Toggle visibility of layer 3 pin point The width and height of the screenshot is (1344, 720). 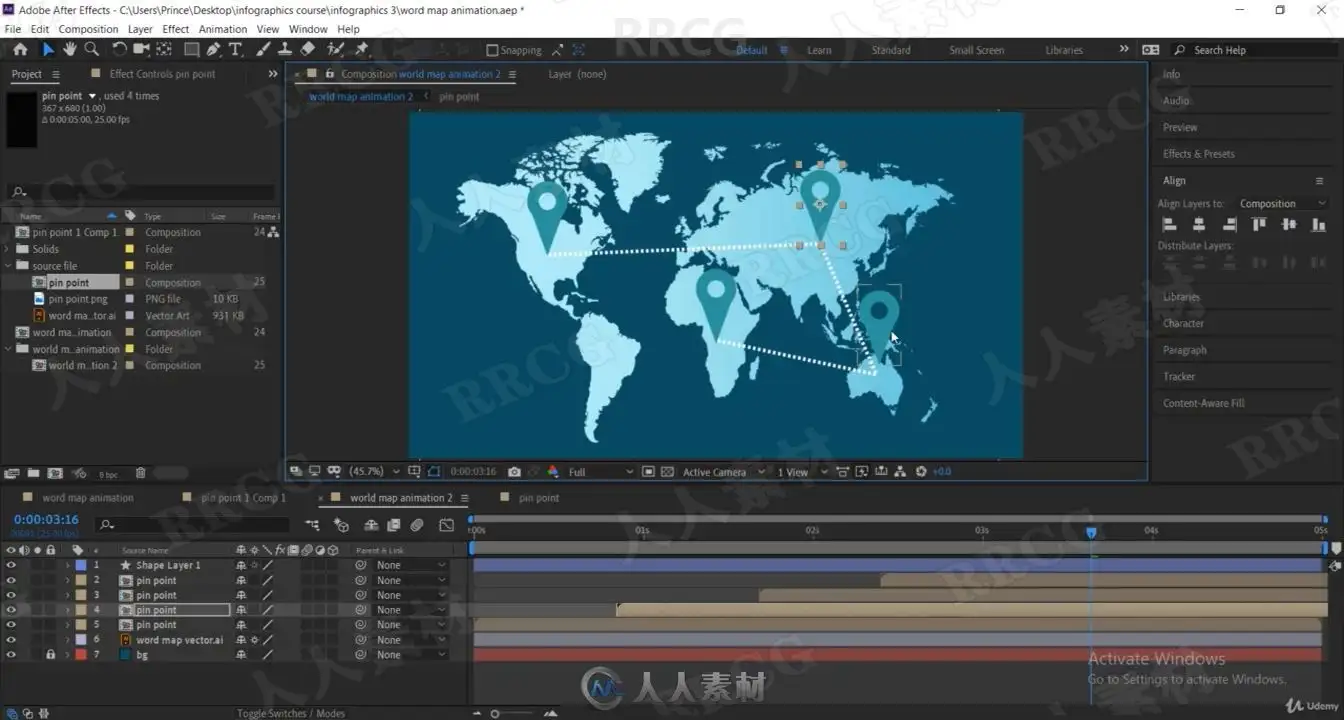coord(11,595)
